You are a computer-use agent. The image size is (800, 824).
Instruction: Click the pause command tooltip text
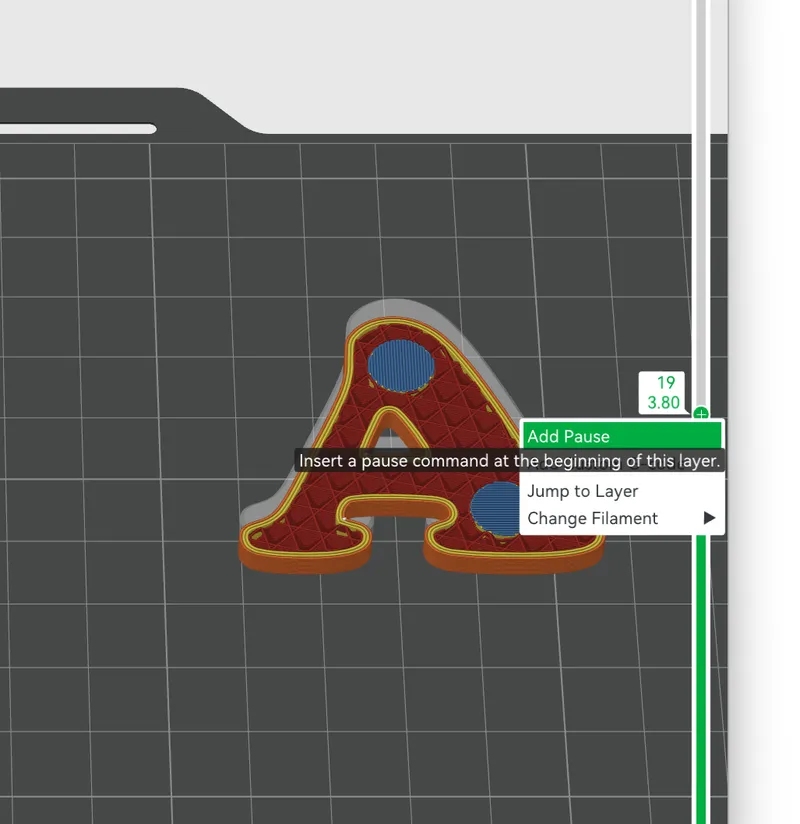pos(509,461)
